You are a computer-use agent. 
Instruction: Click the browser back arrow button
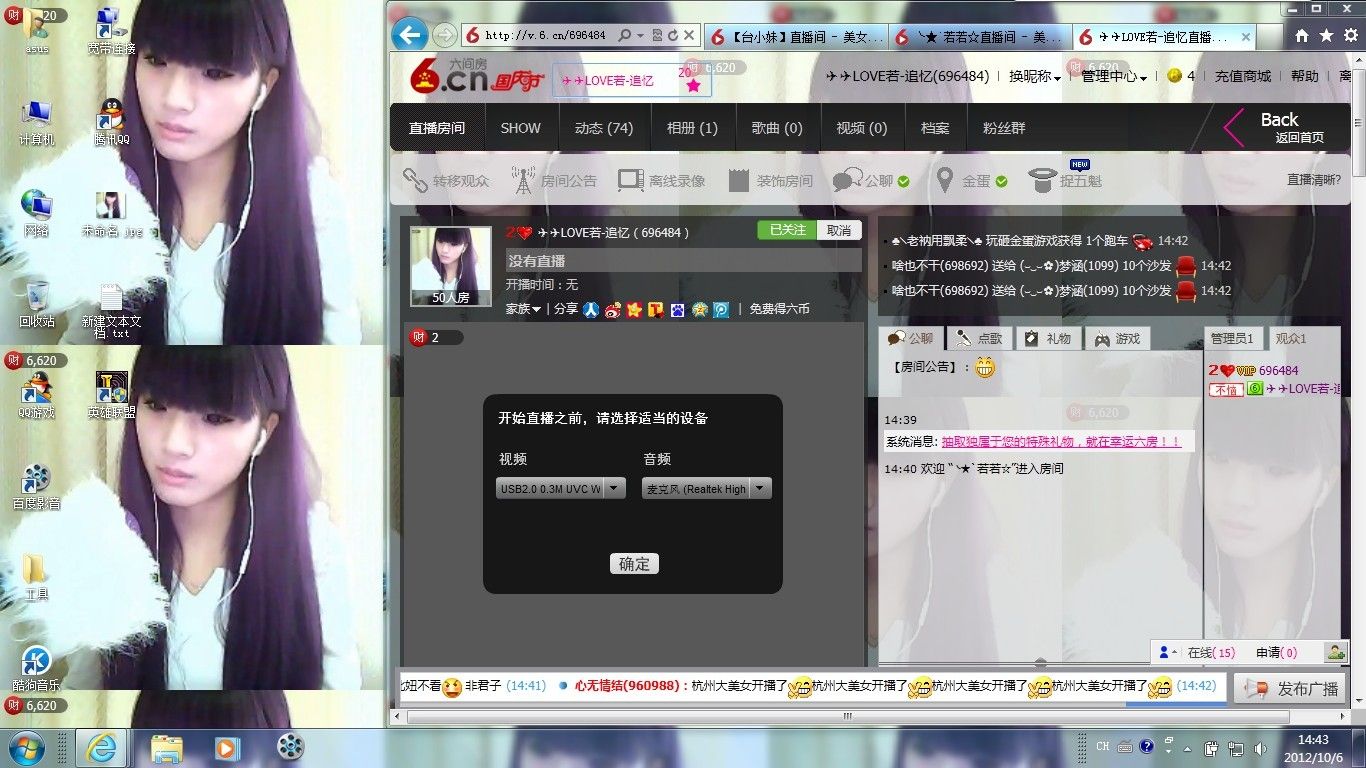pyautogui.click(x=409, y=34)
